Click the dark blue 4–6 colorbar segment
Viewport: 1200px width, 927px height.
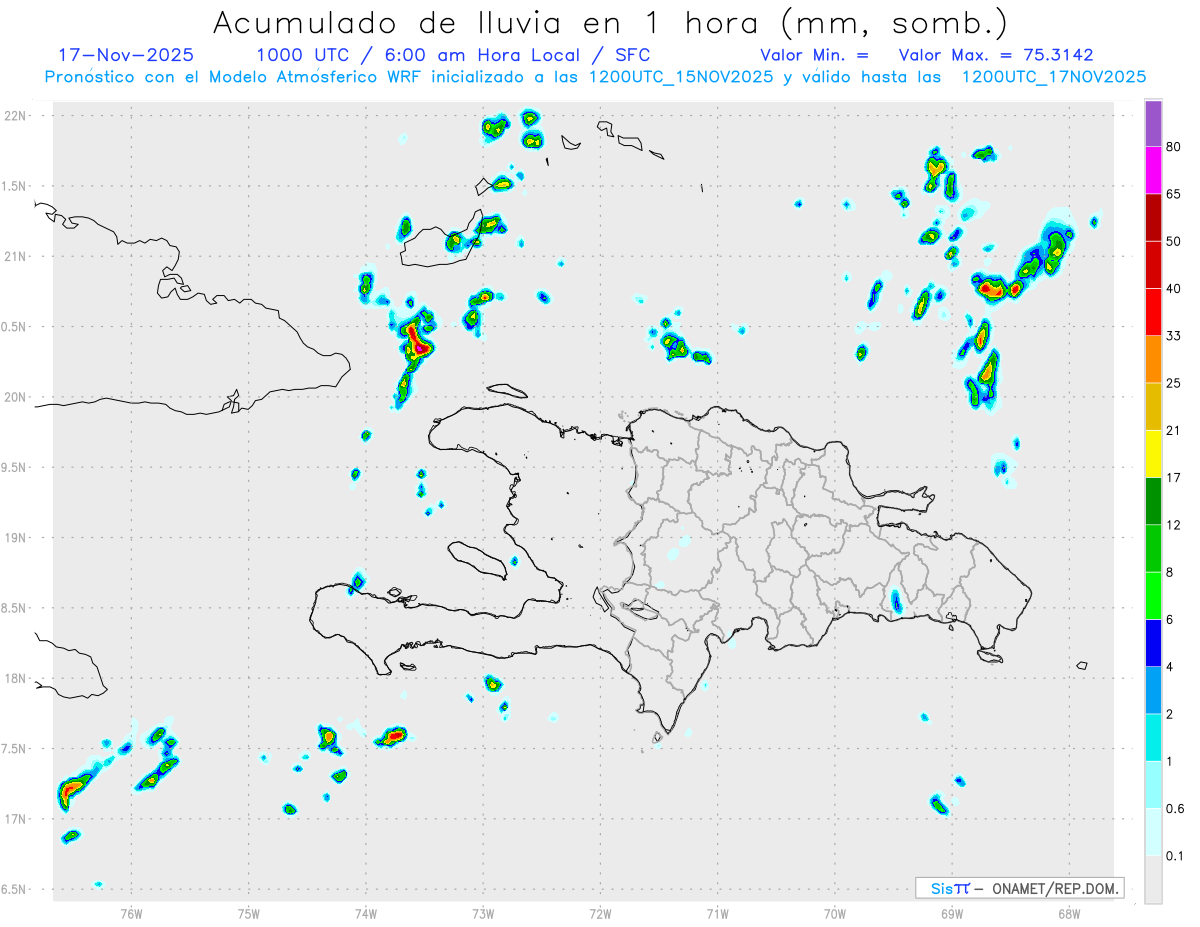pos(1153,643)
